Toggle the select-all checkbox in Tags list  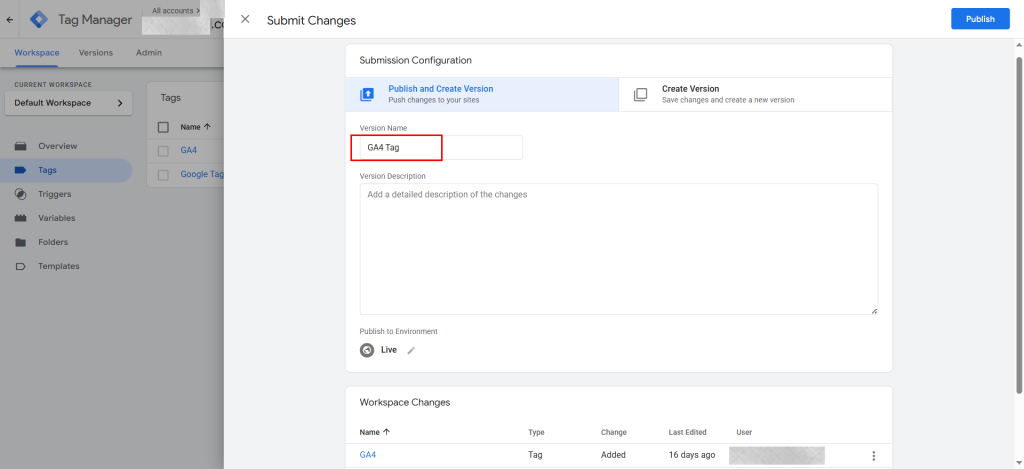(x=163, y=127)
